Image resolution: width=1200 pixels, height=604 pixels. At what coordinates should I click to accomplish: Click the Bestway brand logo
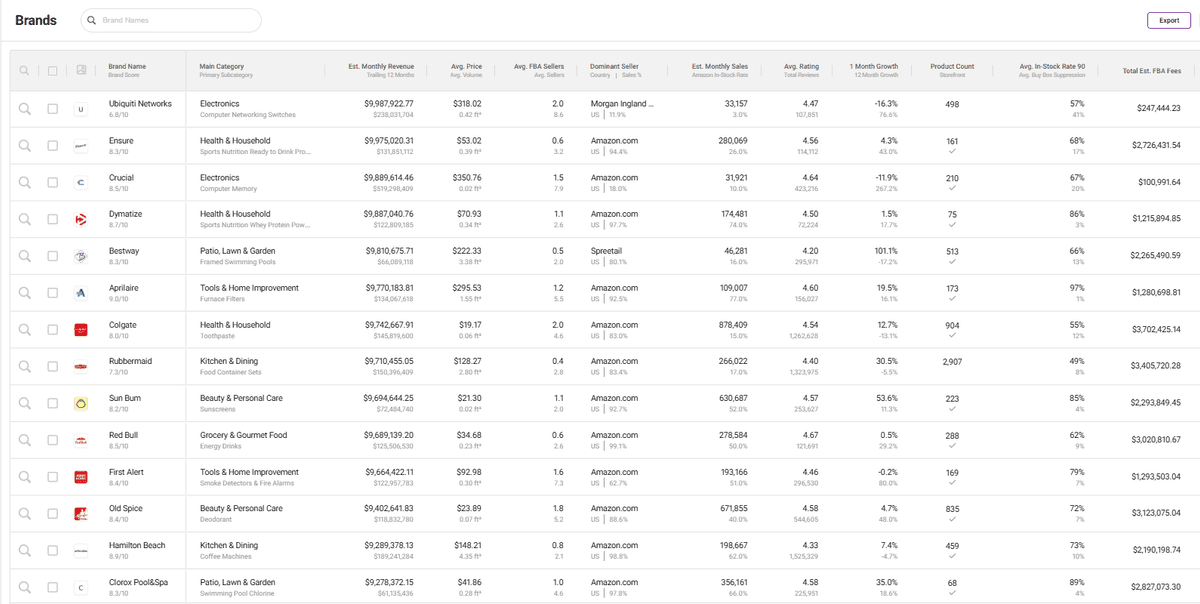click(81, 256)
